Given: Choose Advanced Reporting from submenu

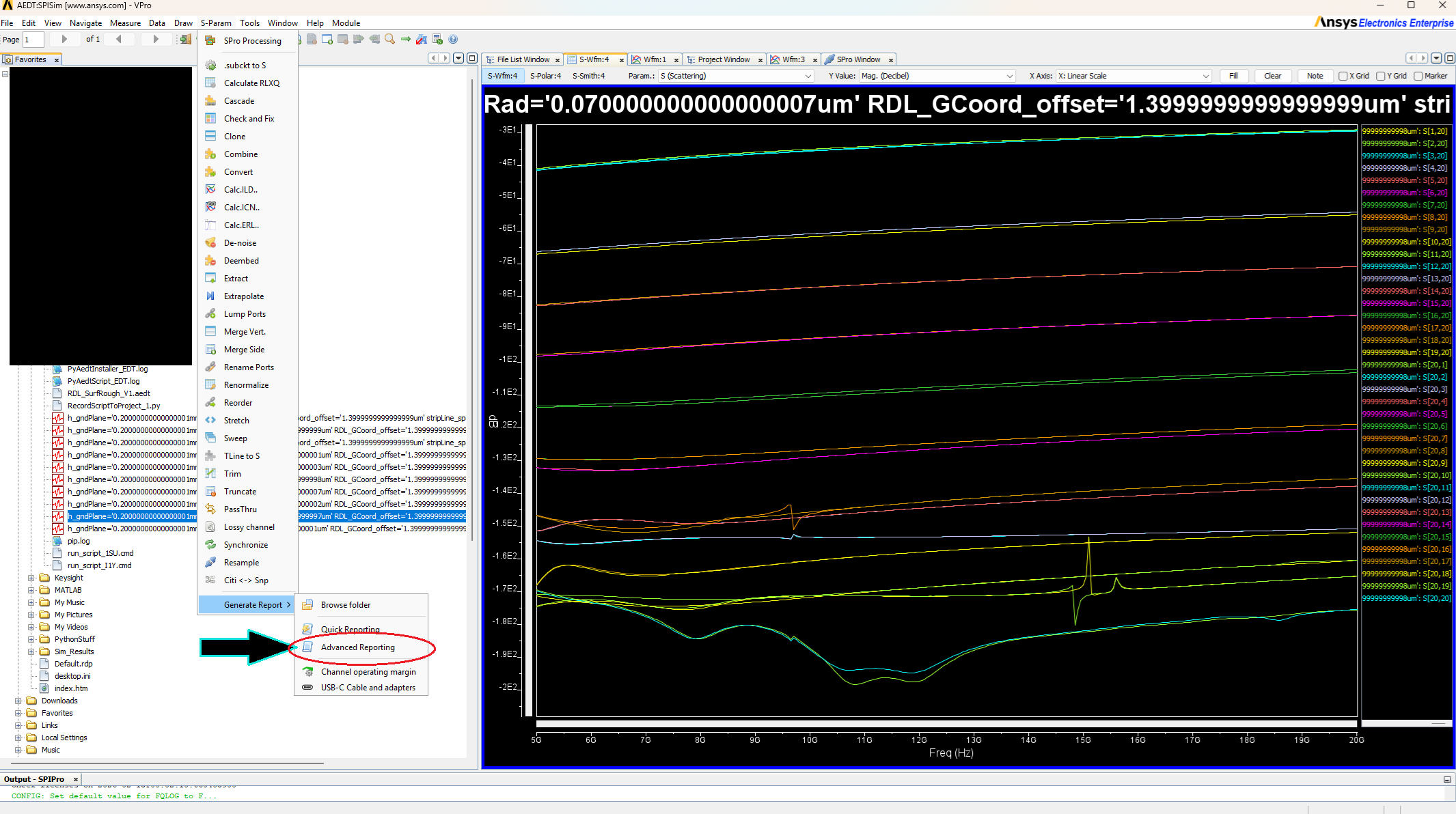Looking at the screenshot, I should coord(357,647).
